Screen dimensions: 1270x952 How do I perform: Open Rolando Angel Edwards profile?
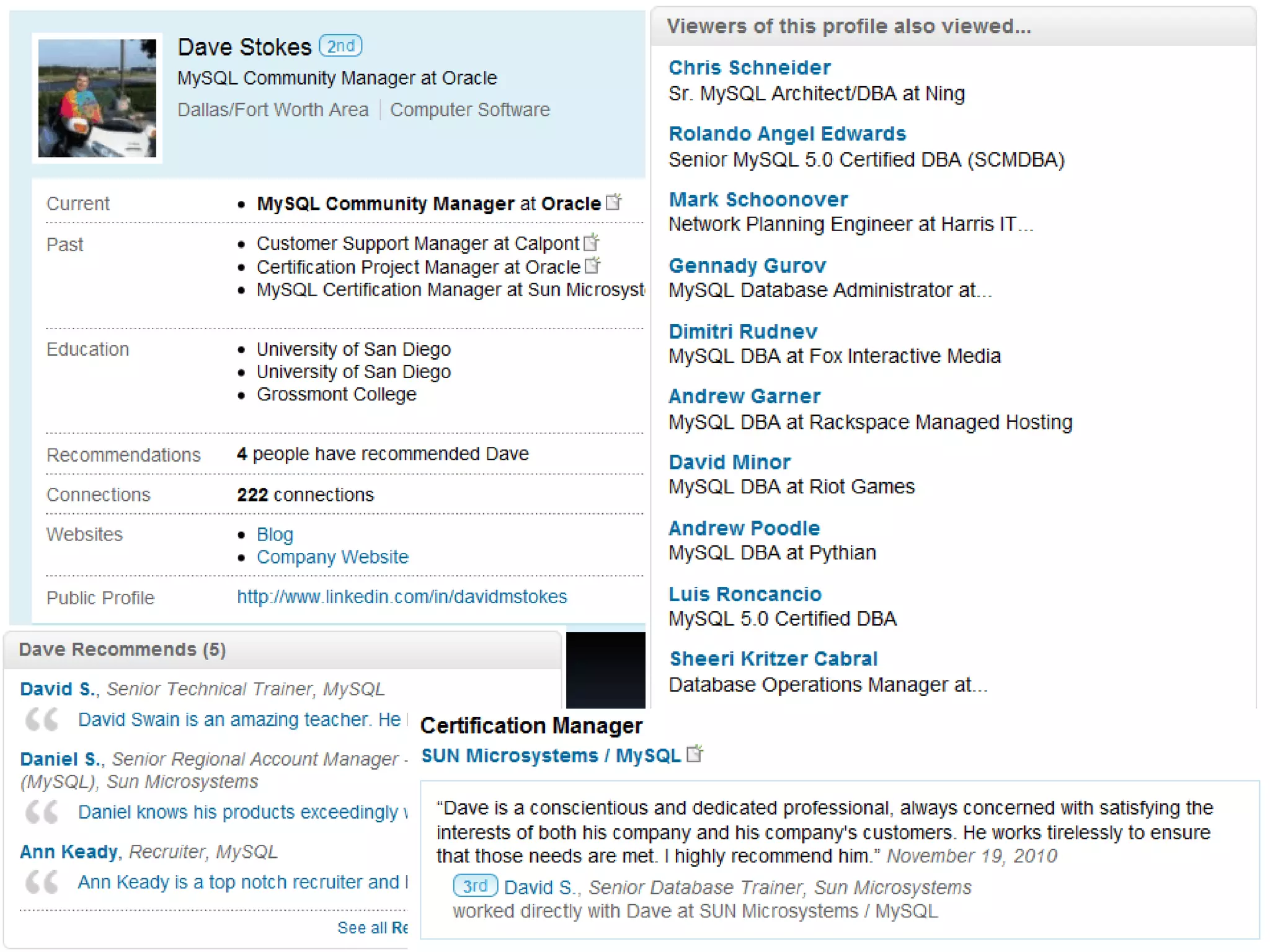point(787,134)
